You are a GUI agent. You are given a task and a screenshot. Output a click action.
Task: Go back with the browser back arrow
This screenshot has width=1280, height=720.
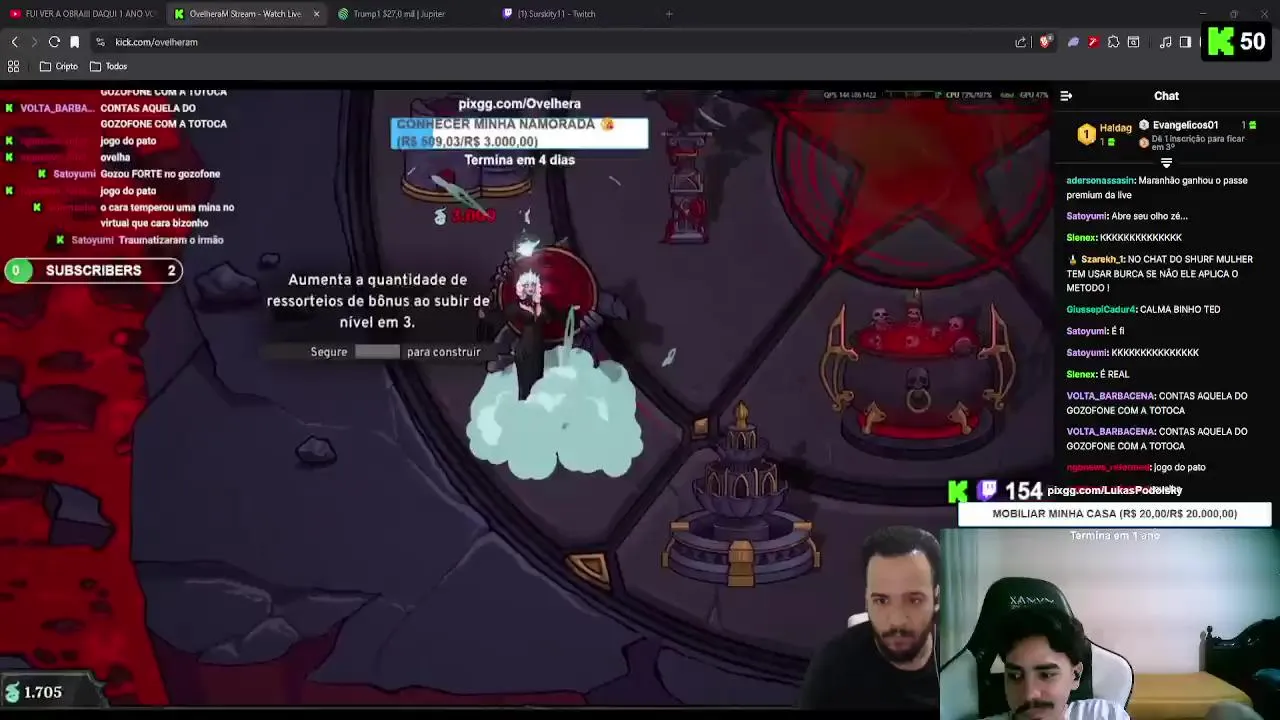[14, 42]
